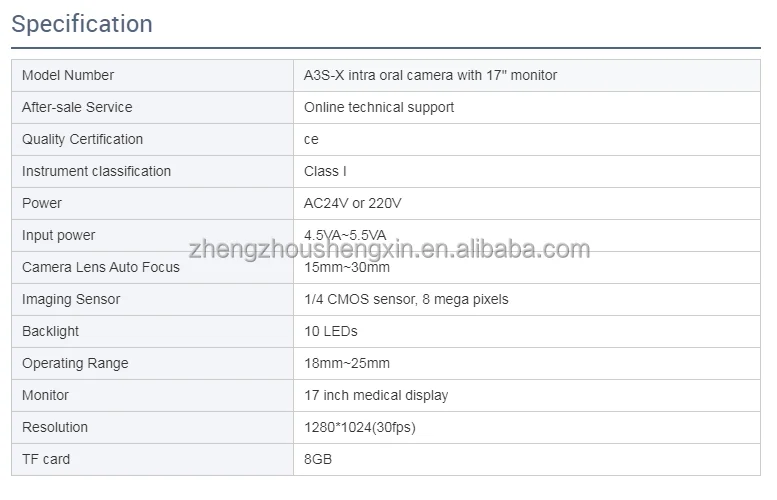Select the 10 LEDs value
This screenshot has width=777, height=500.
(330, 331)
